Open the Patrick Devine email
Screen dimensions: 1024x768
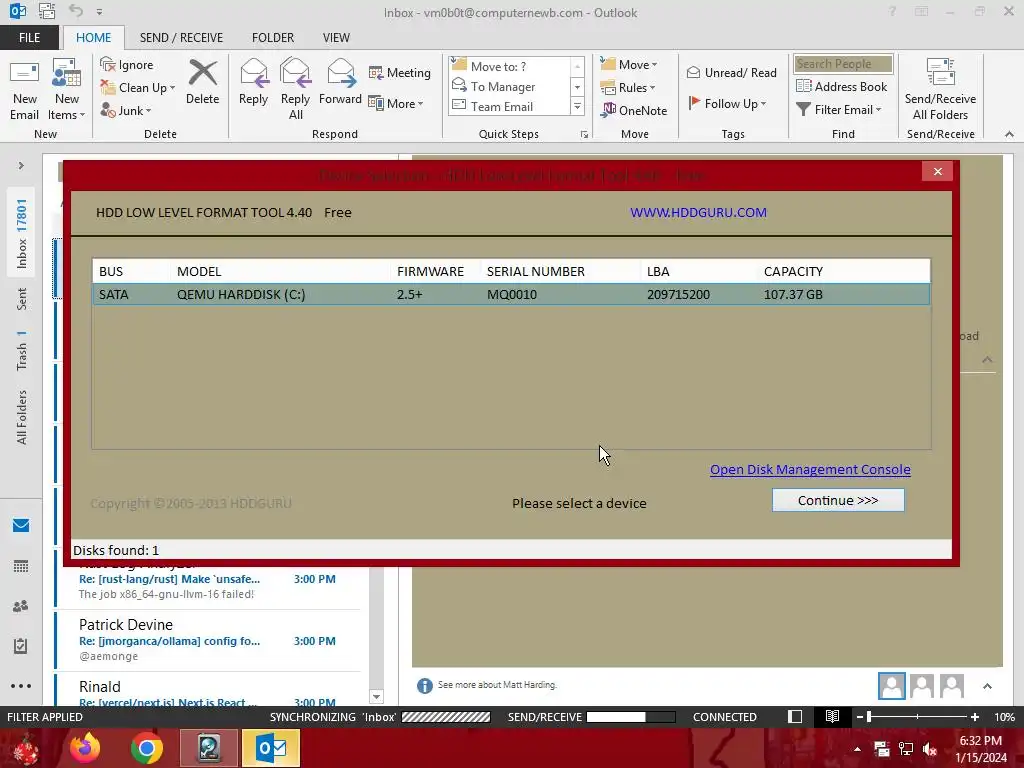[x=208, y=640]
